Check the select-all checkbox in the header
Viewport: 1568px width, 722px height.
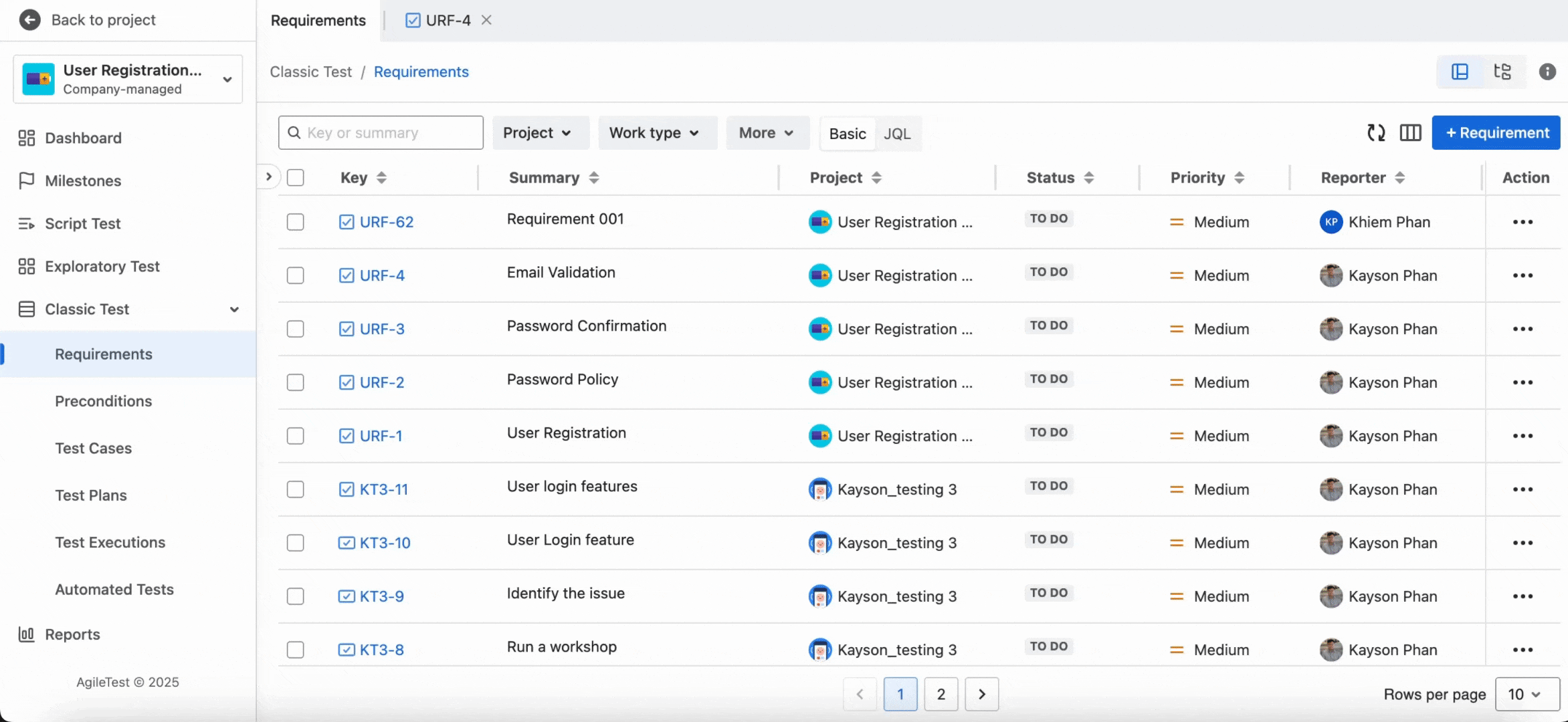[295, 177]
